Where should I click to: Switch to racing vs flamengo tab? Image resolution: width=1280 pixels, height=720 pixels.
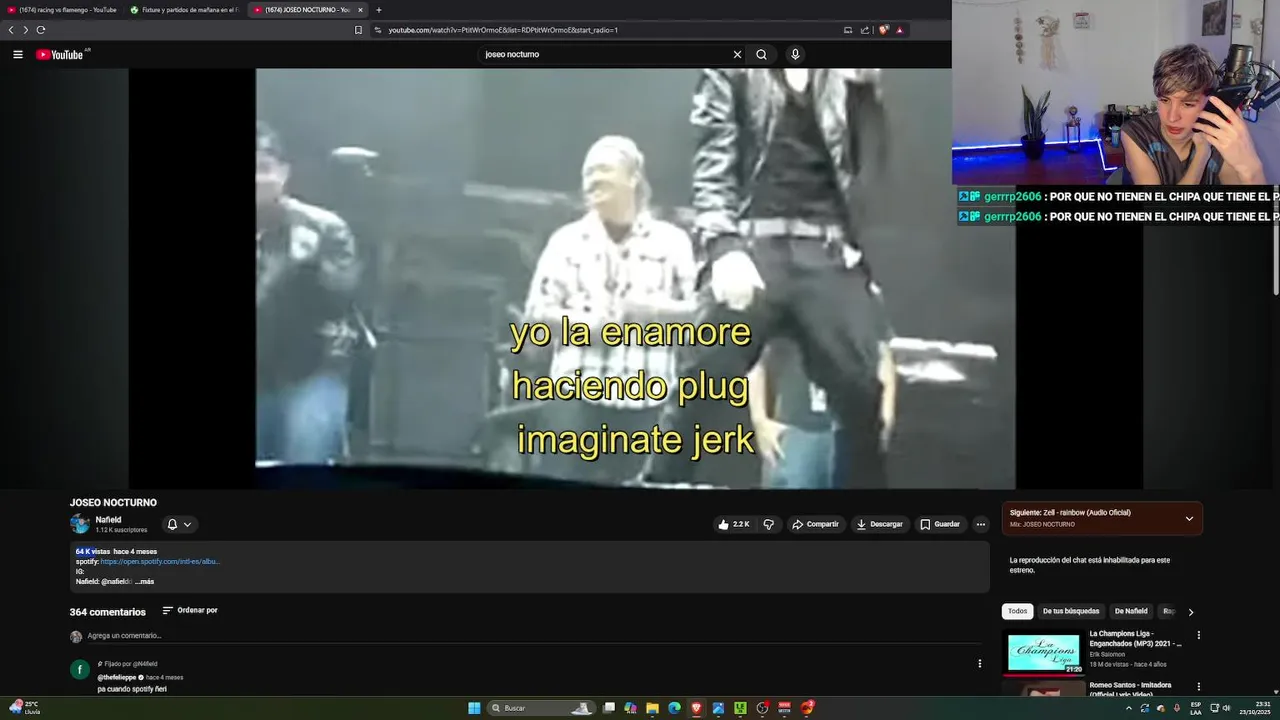coord(62,10)
